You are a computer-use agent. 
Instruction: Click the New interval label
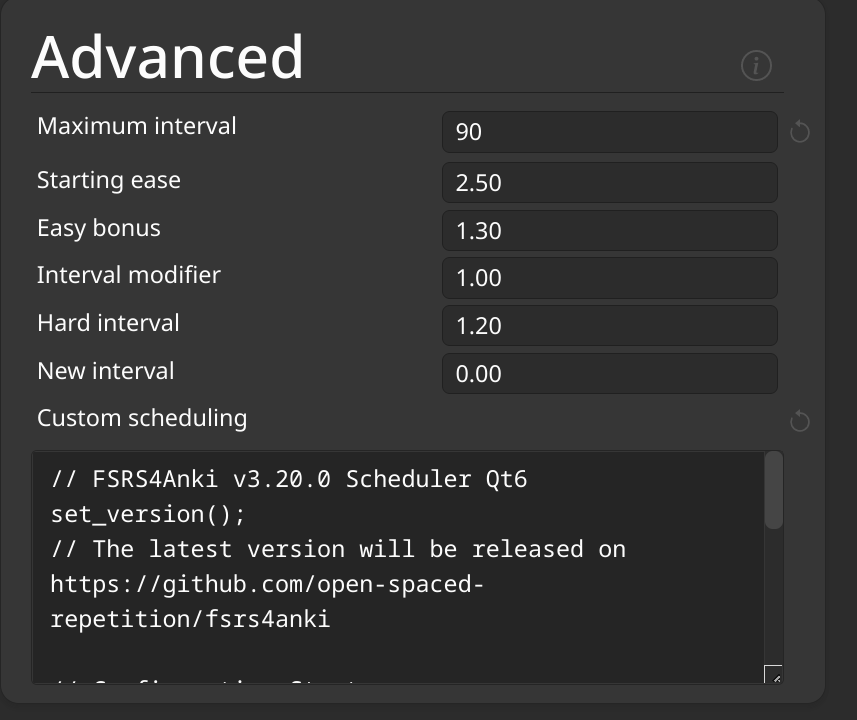click(x=105, y=371)
